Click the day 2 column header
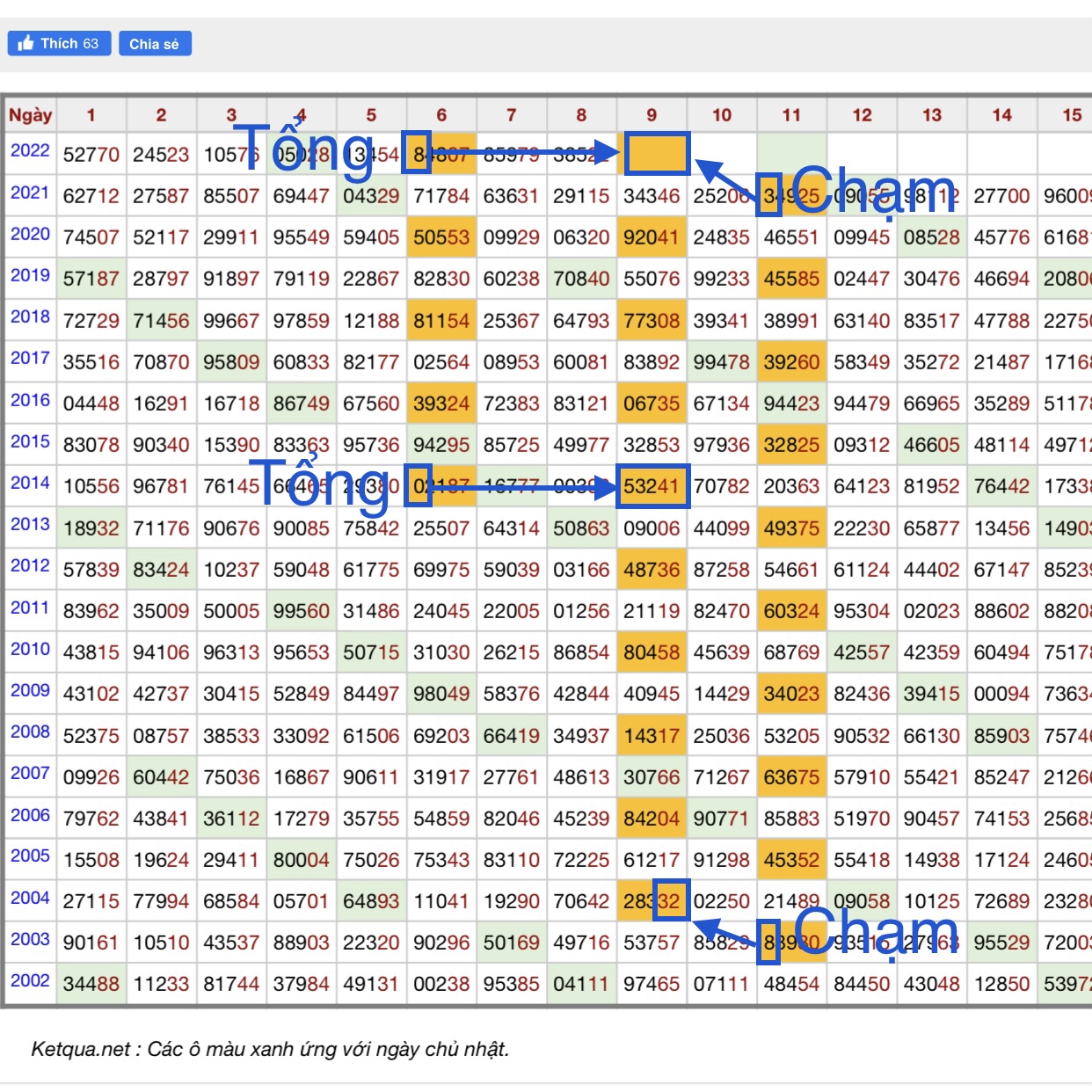This screenshot has width=1092, height=1092. coord(161,115)
